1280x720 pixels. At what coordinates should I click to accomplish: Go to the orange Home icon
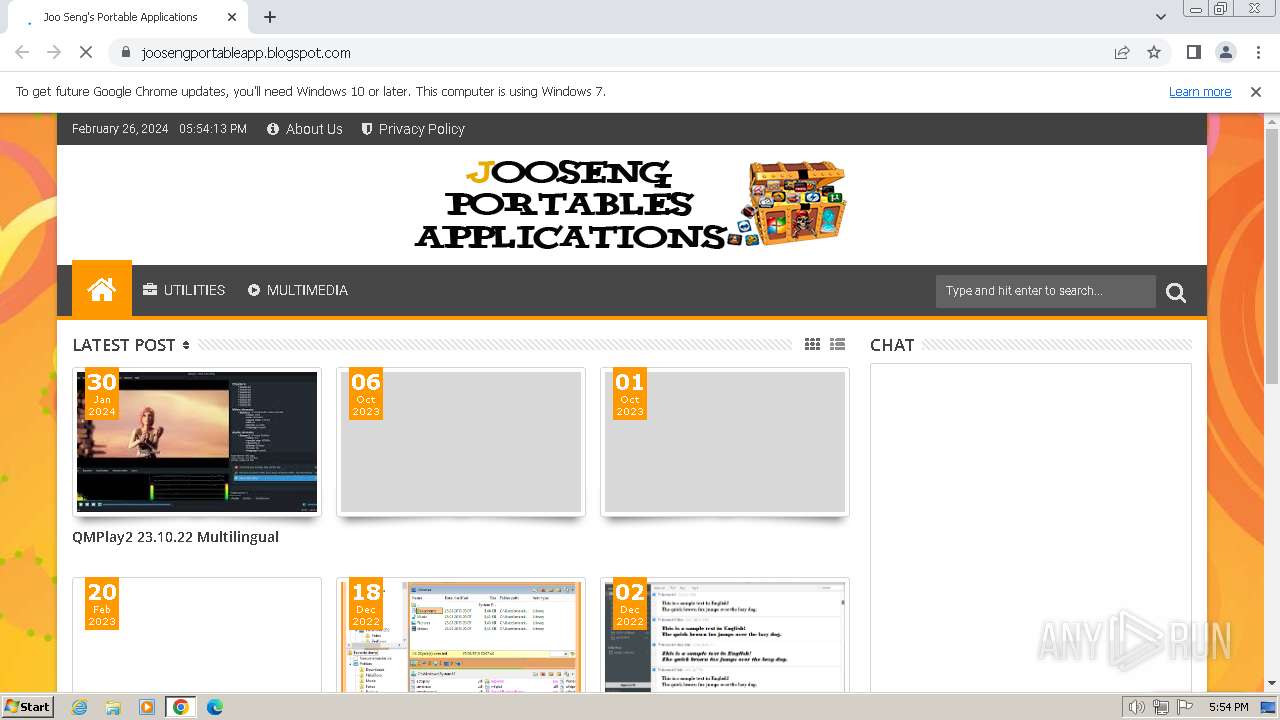click(102, 290)
